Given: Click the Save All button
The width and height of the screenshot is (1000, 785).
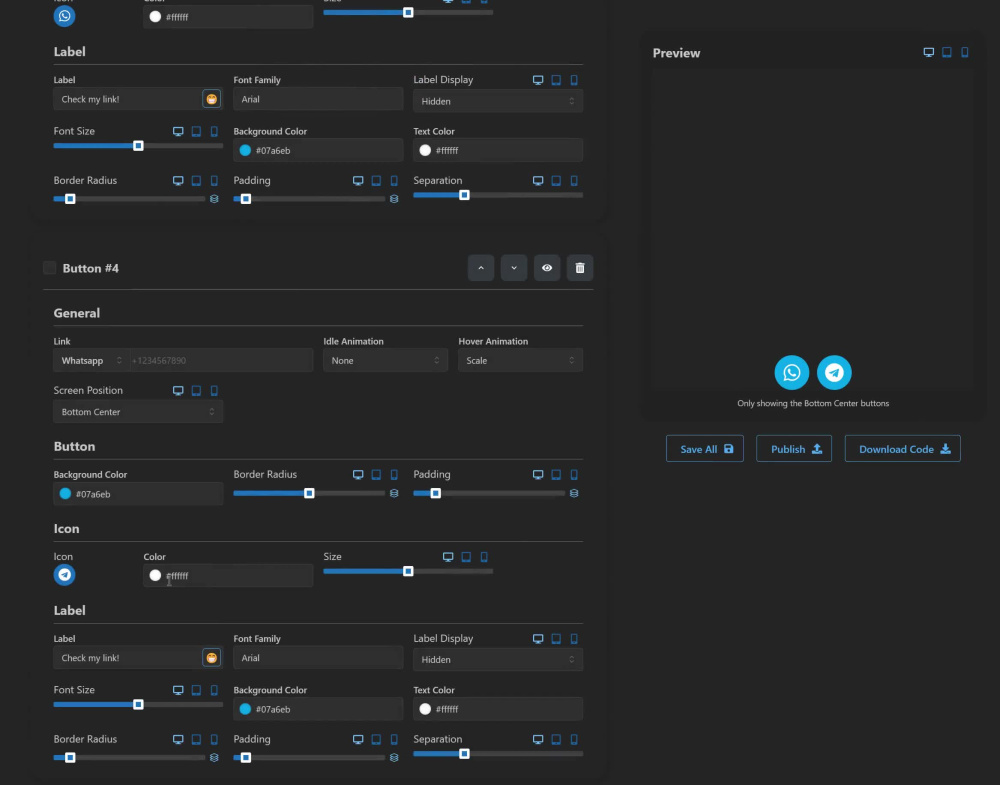Looking at the screenshot, I should coord(705,449).
